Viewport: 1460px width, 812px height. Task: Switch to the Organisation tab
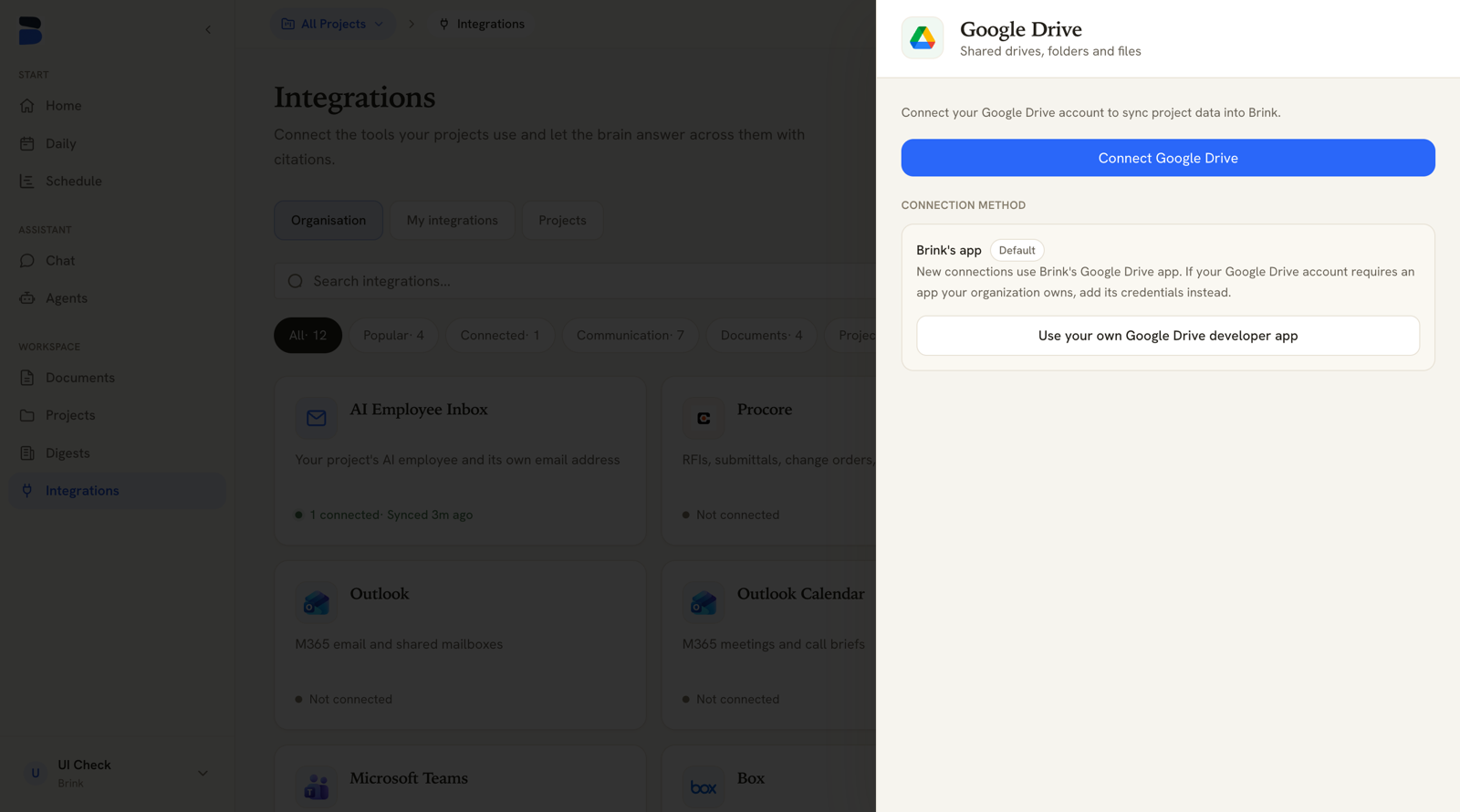pyautogui.click(x=328, y=220)
